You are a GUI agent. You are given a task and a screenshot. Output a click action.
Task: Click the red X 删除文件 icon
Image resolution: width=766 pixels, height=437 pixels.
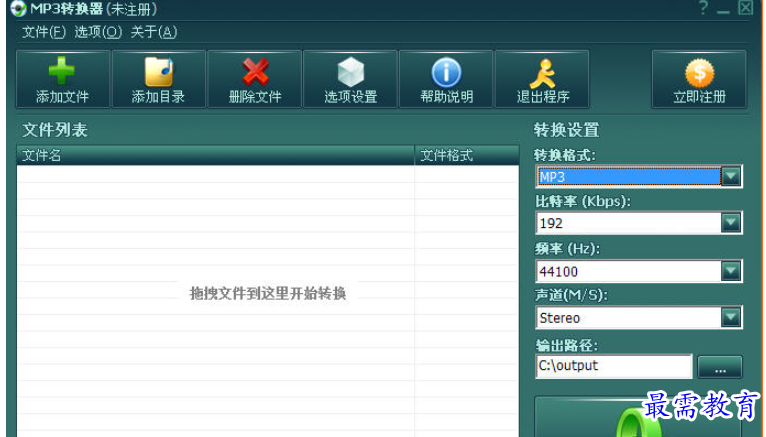255,72
